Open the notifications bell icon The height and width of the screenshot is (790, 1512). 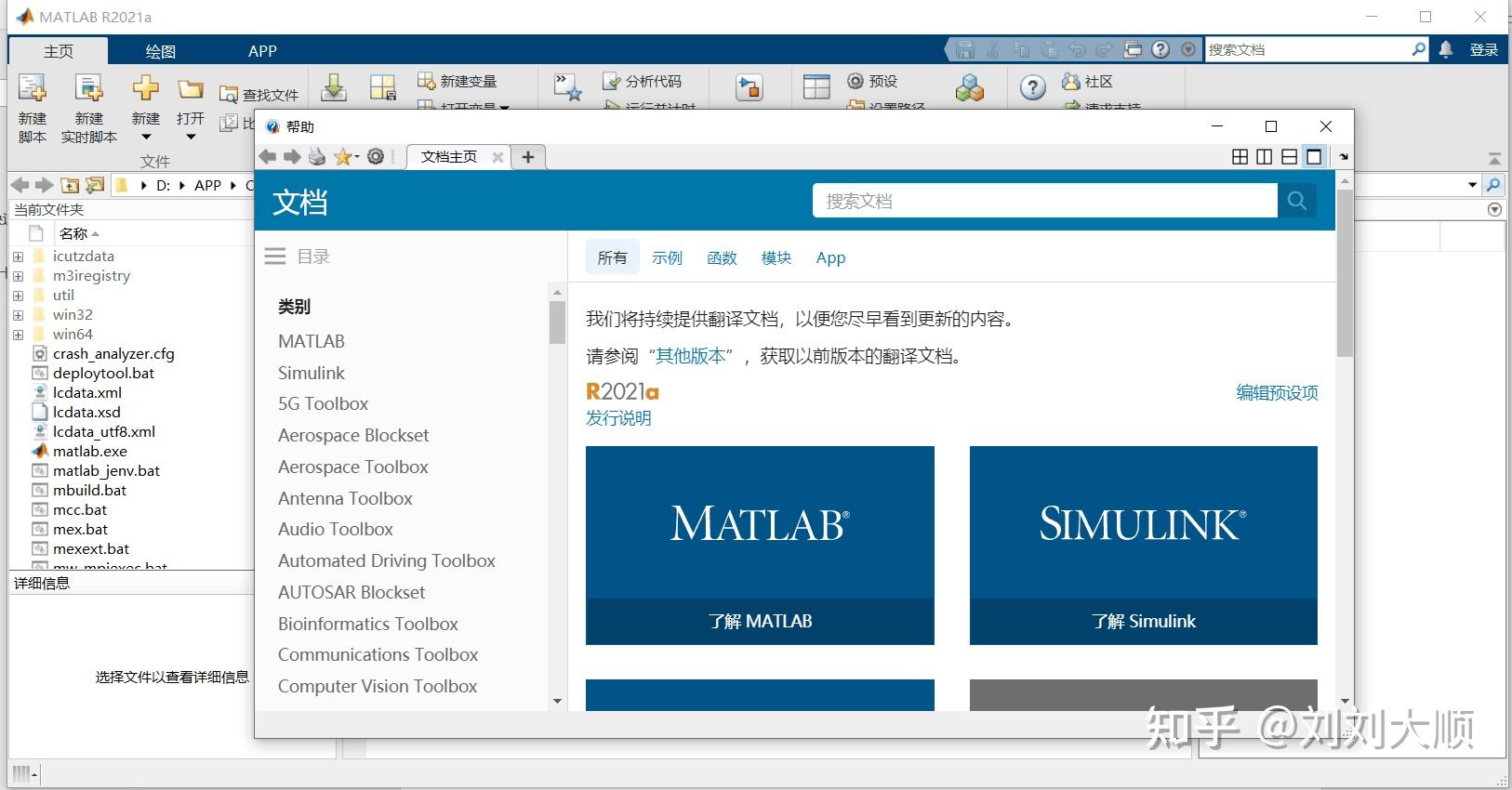1446,50
